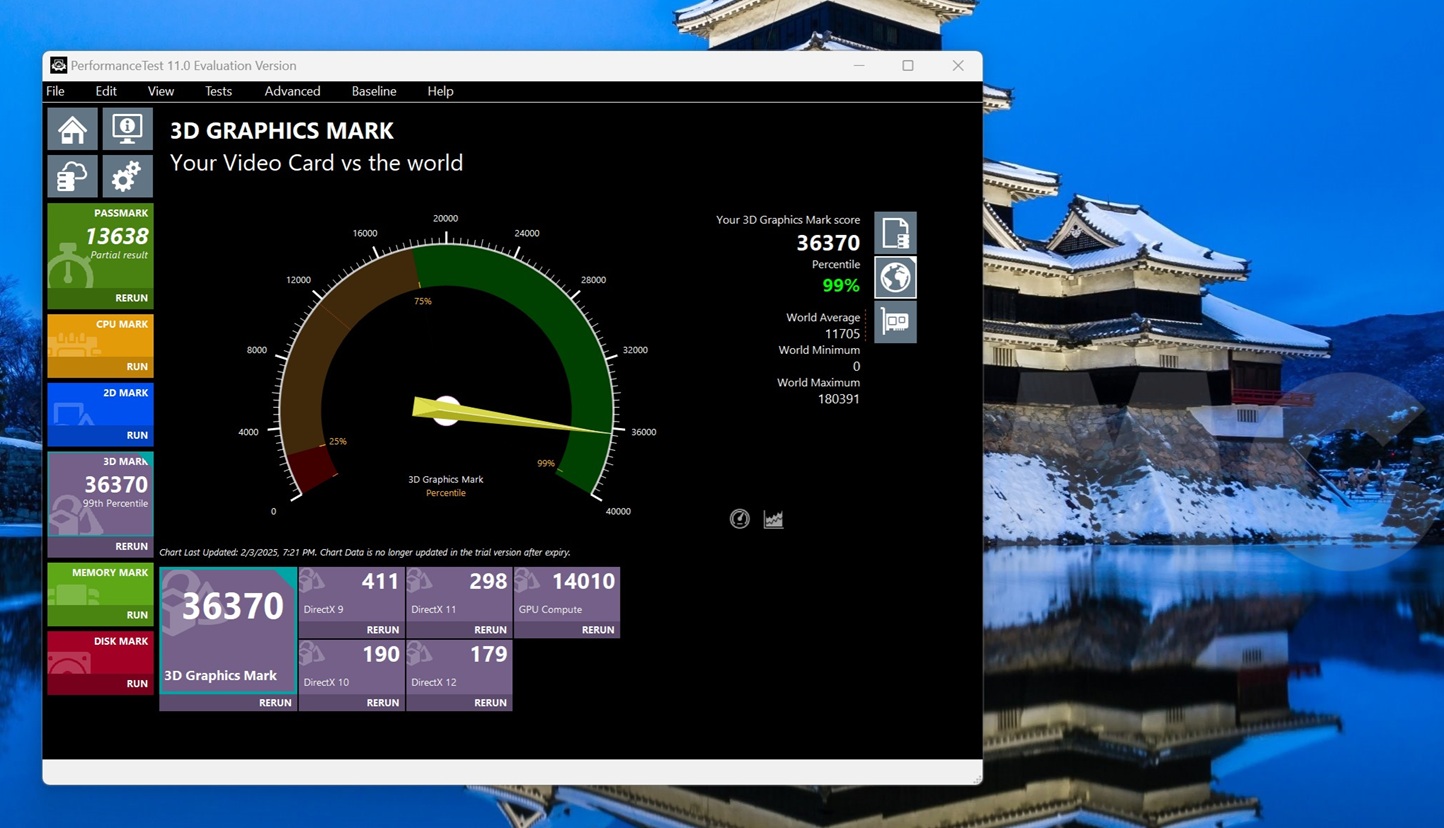Rerun the DirectX 11 test

pyautogui.click(x=490, y=630)
